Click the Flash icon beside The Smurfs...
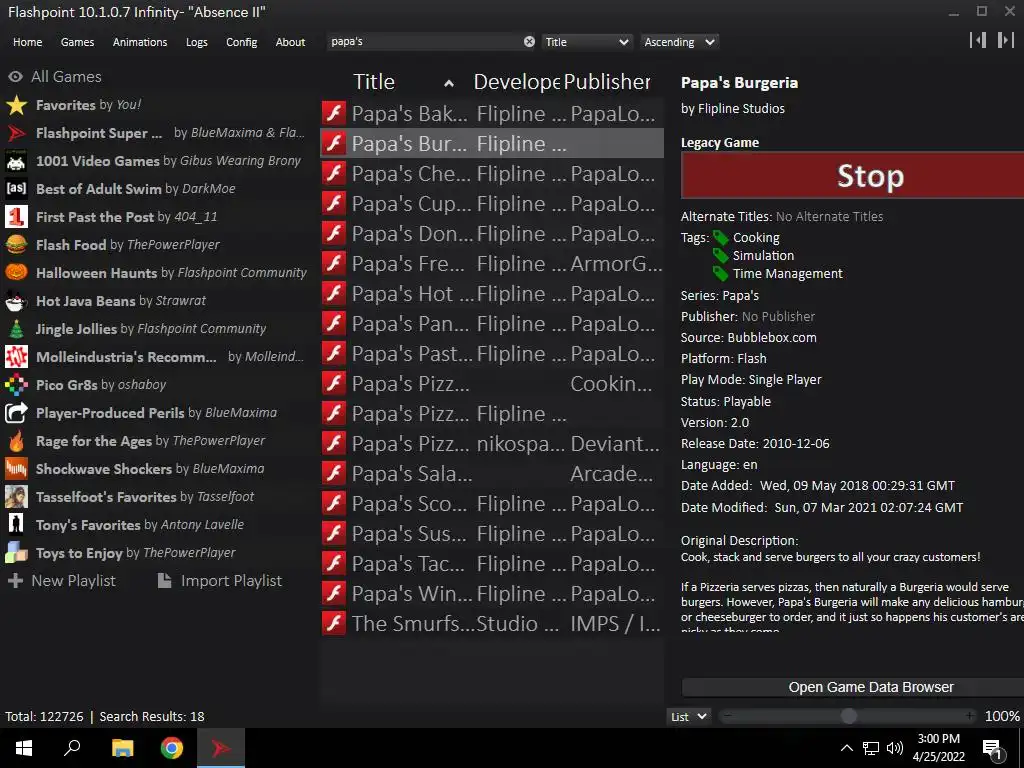Screen dimensions: 1024x768 tap(334, 623)
